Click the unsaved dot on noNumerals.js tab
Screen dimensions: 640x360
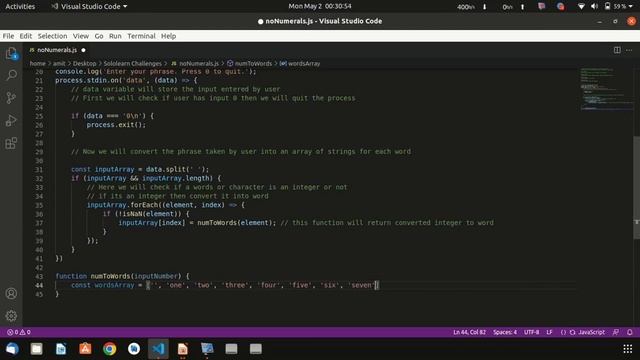point(83,50)
